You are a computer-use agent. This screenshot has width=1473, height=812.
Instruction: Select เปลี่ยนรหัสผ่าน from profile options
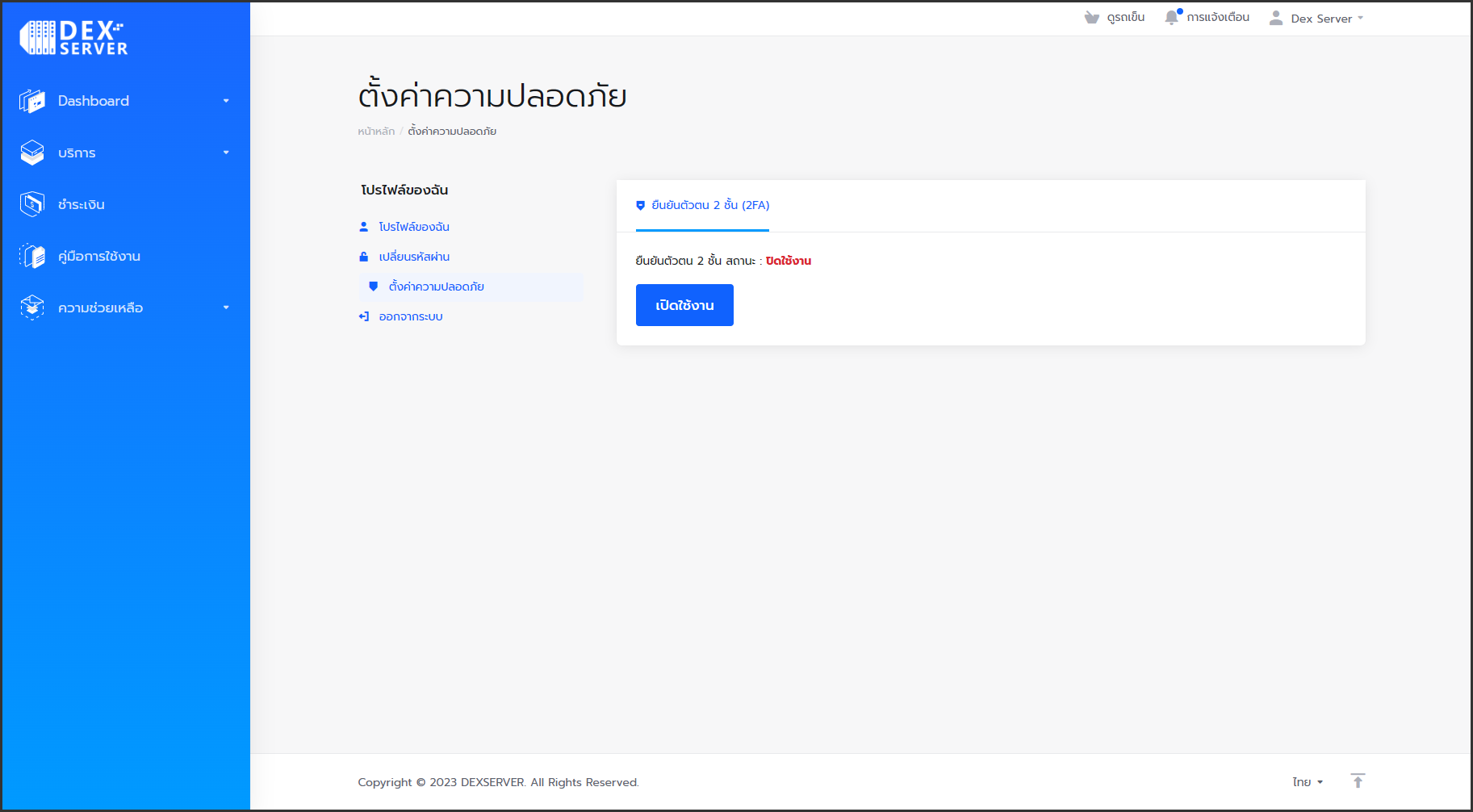413,256
